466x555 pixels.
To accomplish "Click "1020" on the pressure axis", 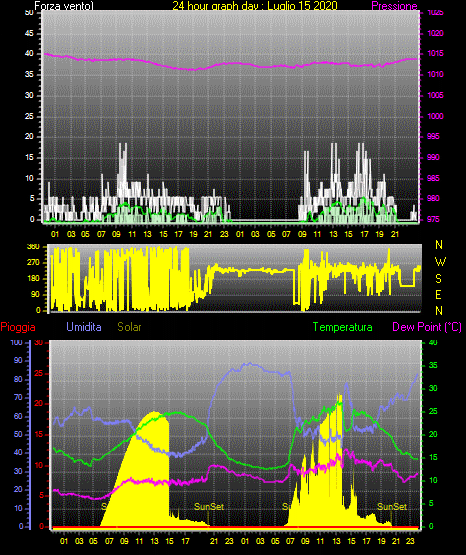I will 435,33.
